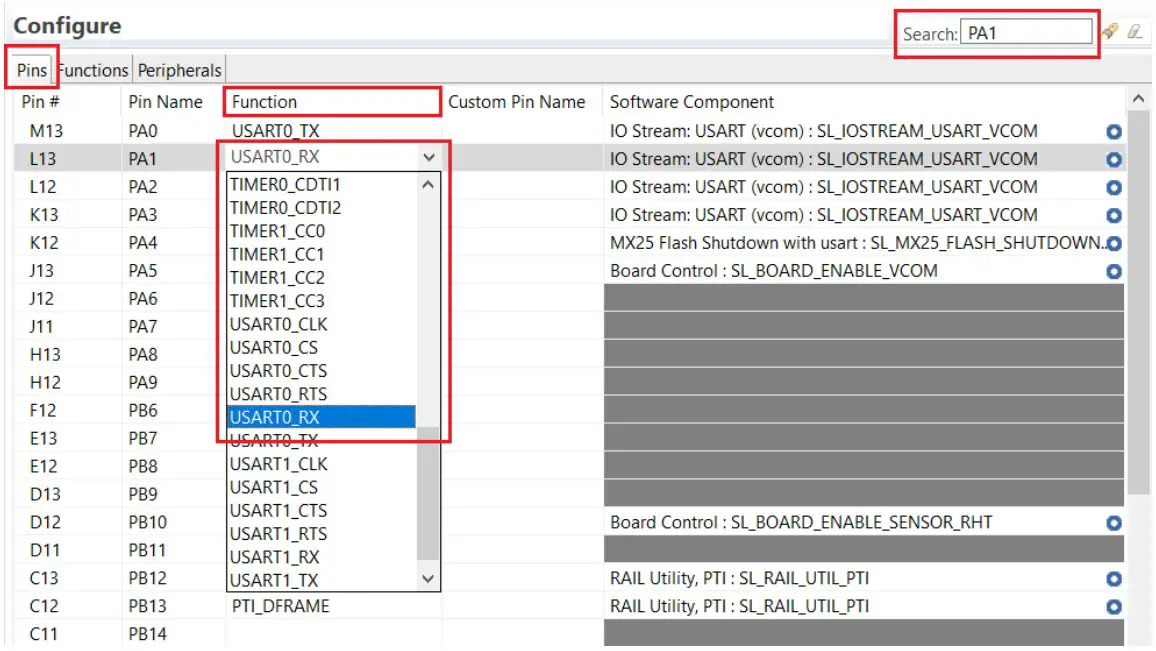The image size is (1156, 651).
Task: Select pin name PA6
Action: [143, 299]
